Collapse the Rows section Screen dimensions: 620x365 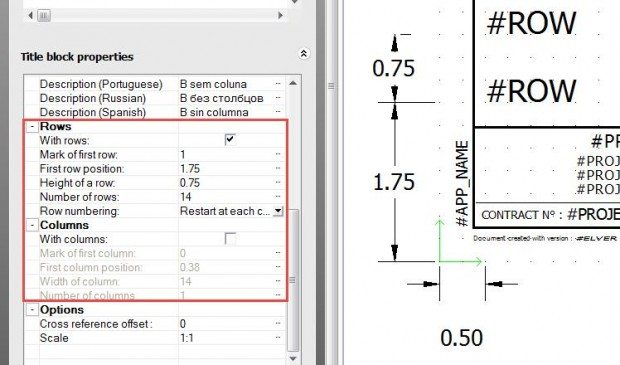[x=32, y=127]
